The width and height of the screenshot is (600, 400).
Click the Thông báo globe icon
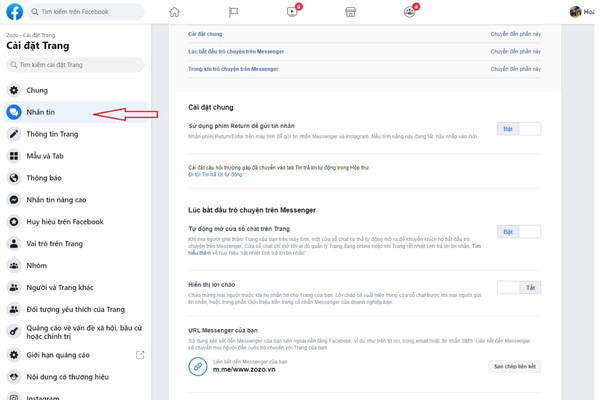pyautogui.click(x=14, y=178)
